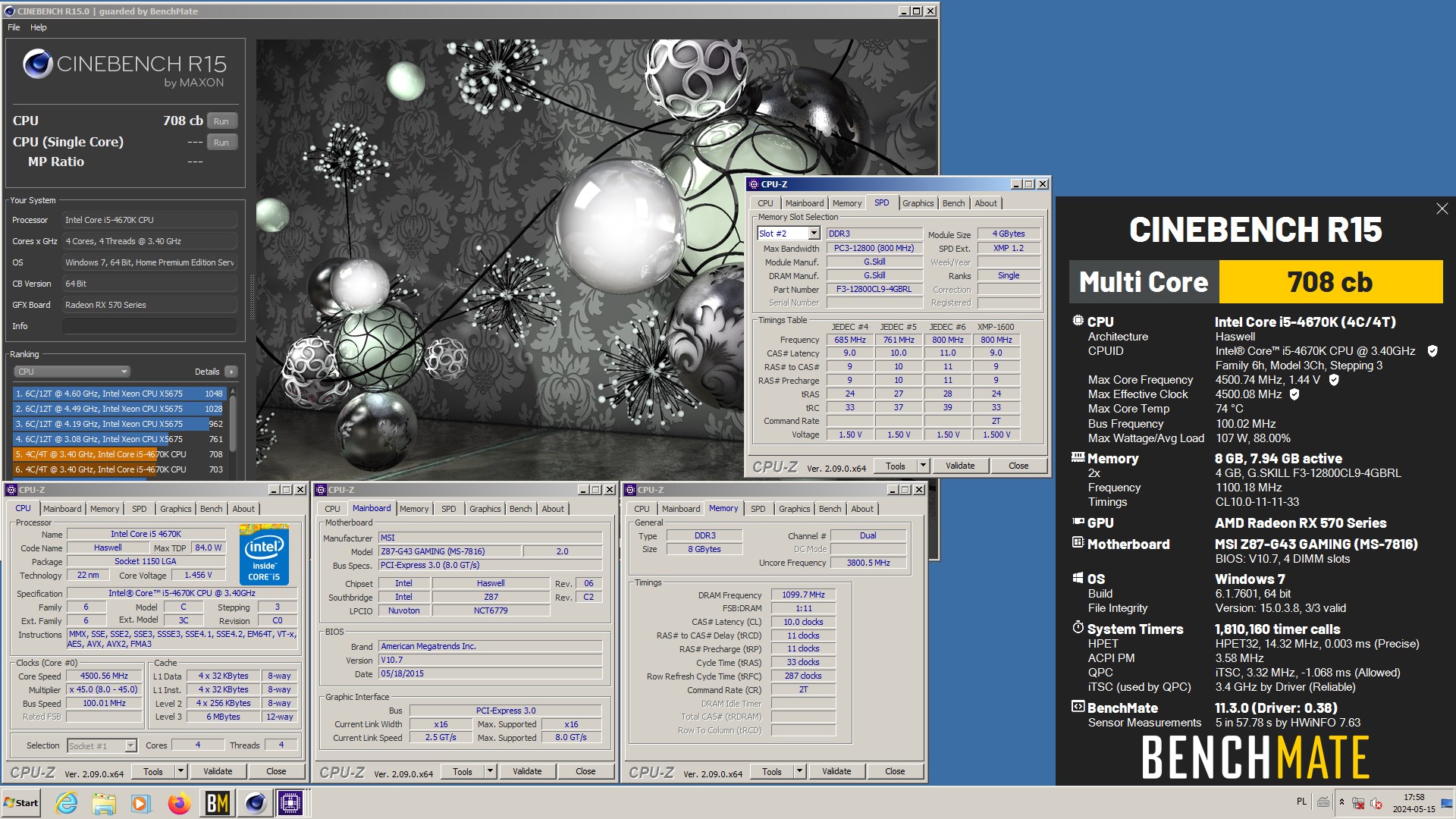Viewport: 1456px width, 819px height.
Task: Open Firefox from the taskbar
Action: click(179, 802)
